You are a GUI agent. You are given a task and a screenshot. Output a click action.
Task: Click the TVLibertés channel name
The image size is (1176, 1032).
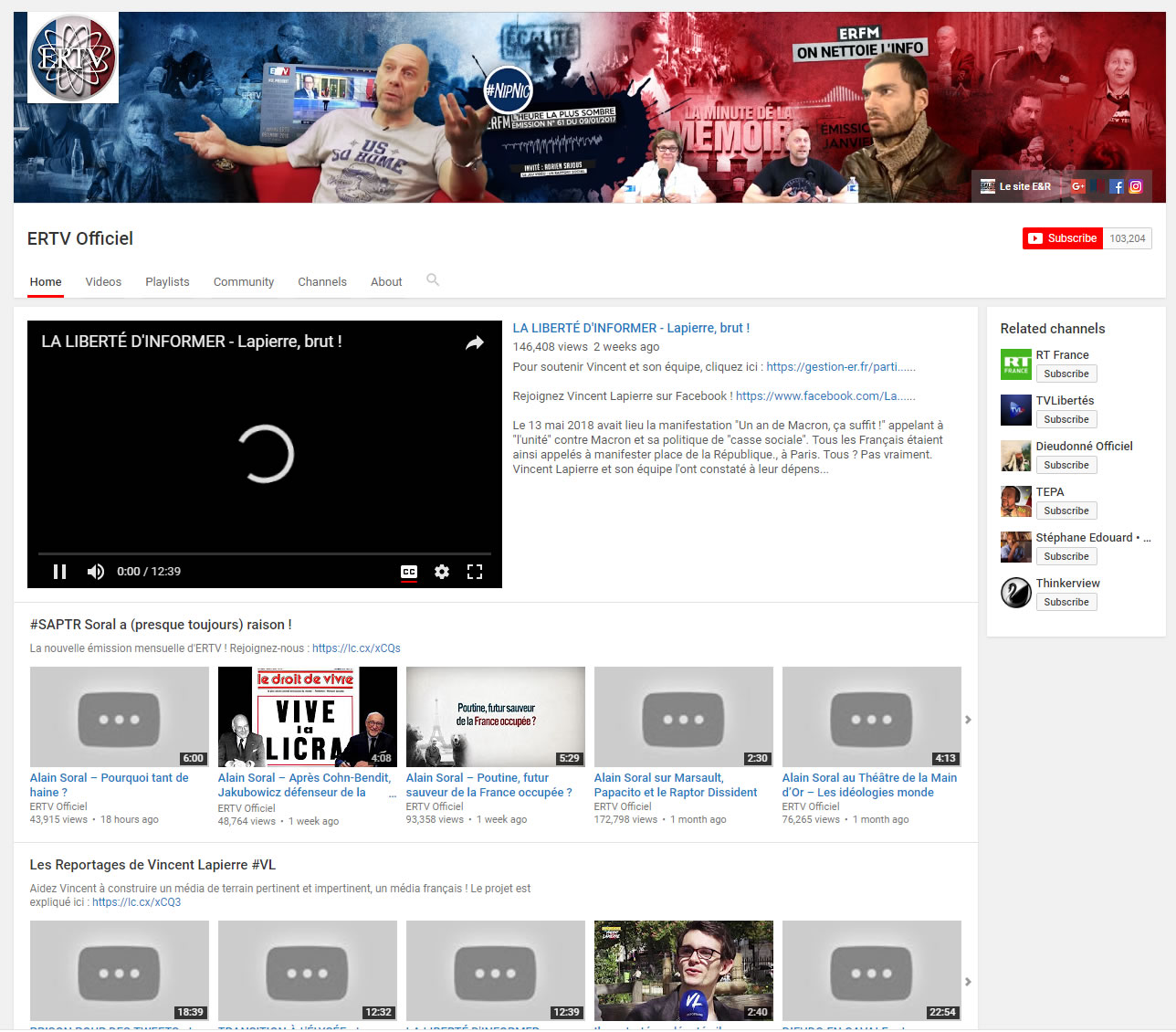pyautogui.click(x=1065, y=401)
